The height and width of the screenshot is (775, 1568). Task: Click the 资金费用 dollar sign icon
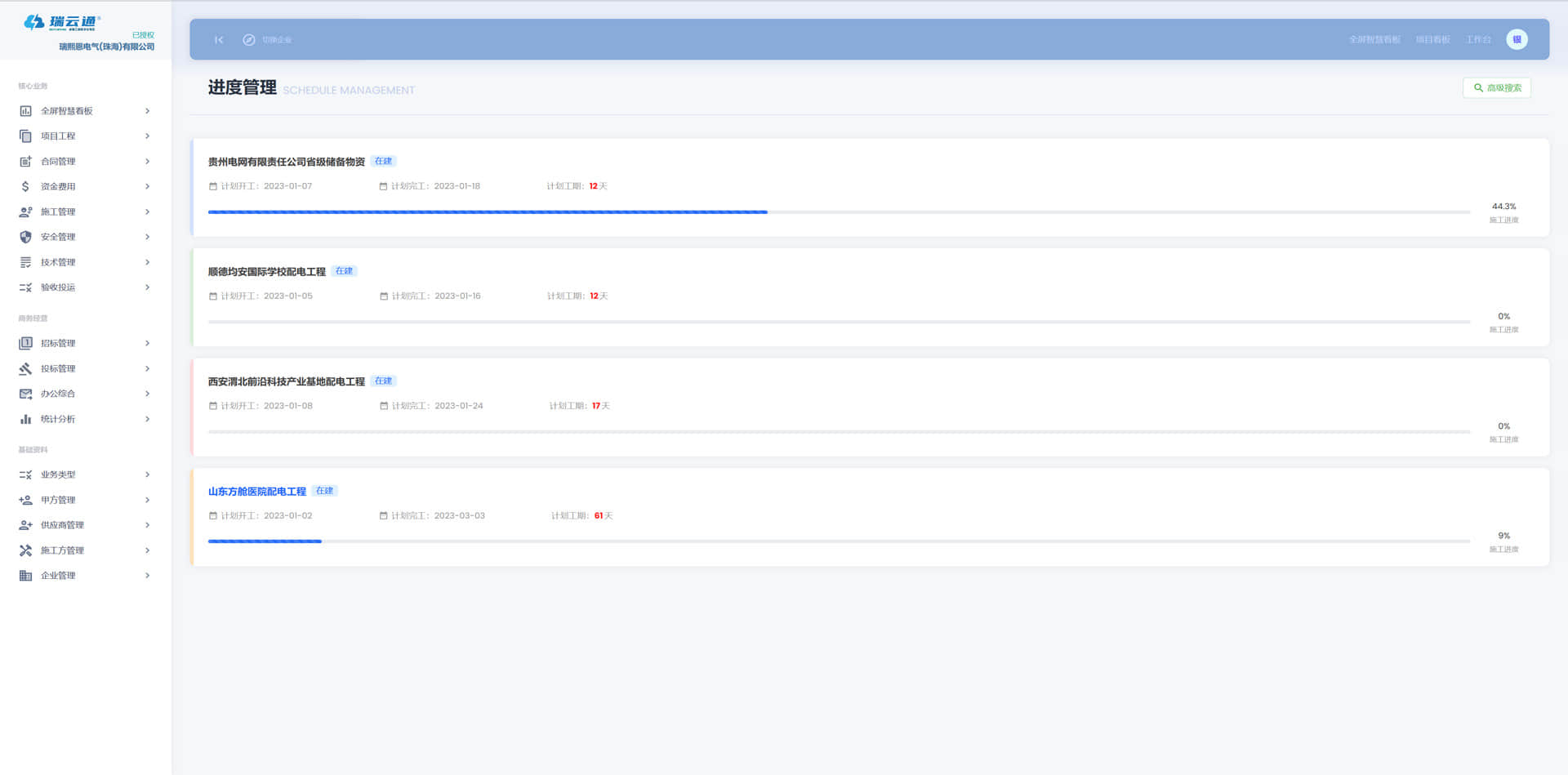coord(25,187)
